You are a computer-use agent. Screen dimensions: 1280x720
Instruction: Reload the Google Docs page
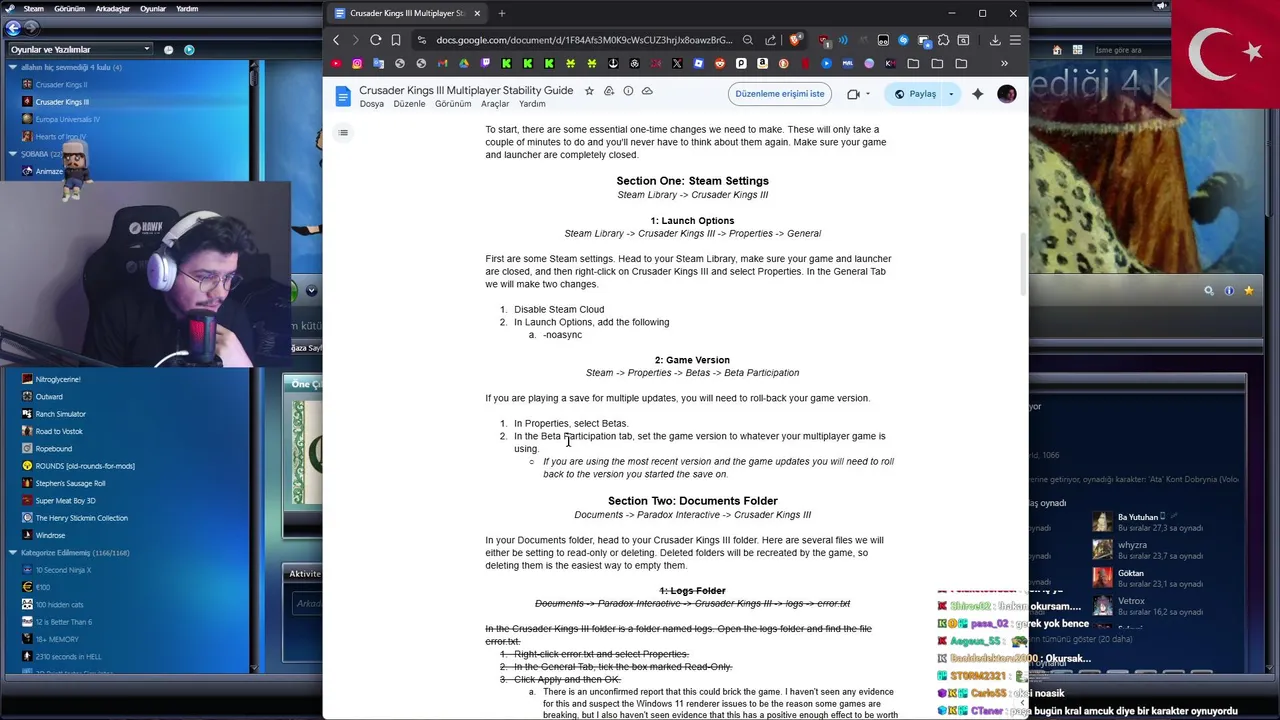click(375, 40)
